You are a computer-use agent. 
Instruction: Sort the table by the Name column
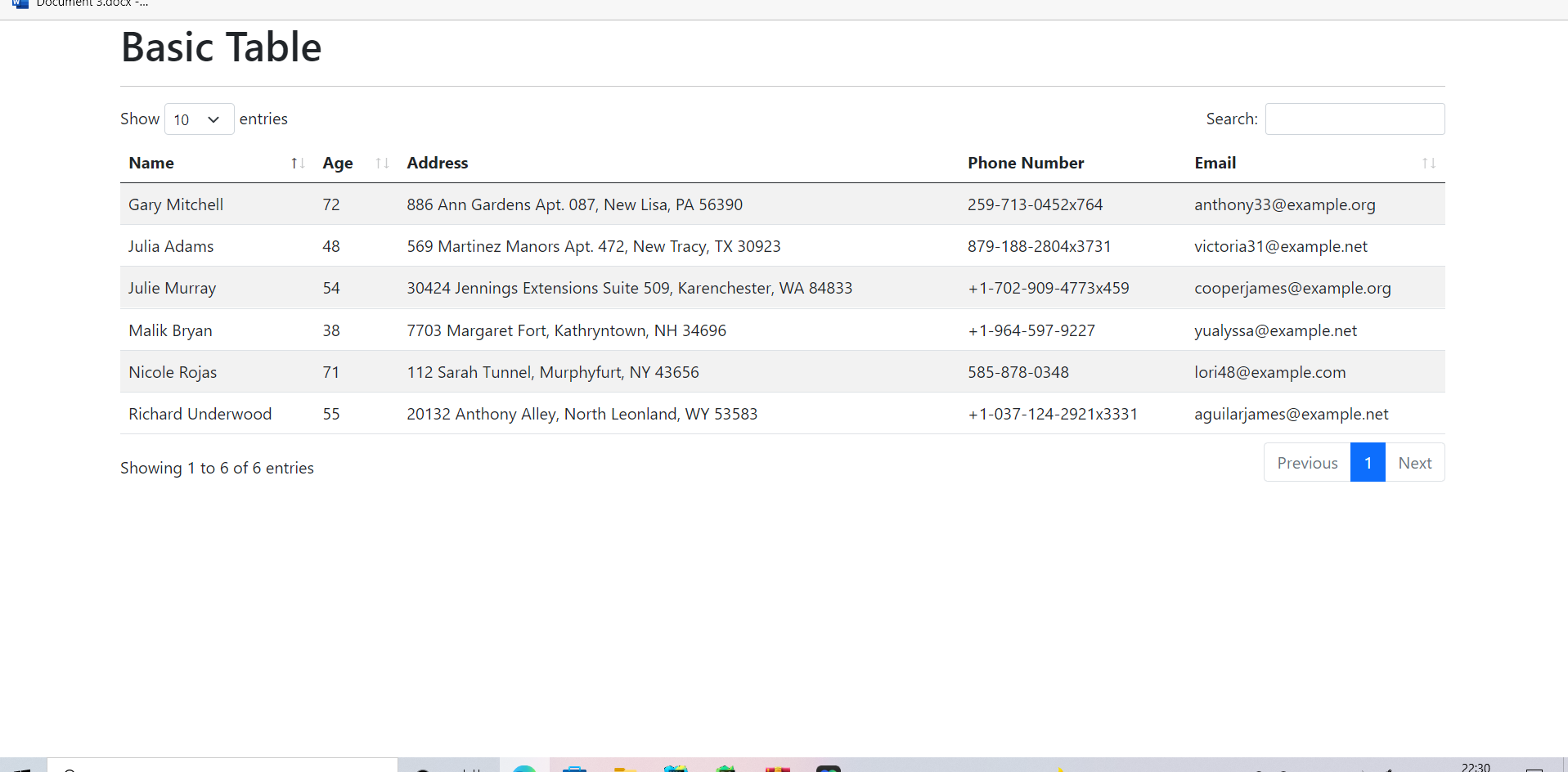(x=217, y=163)
